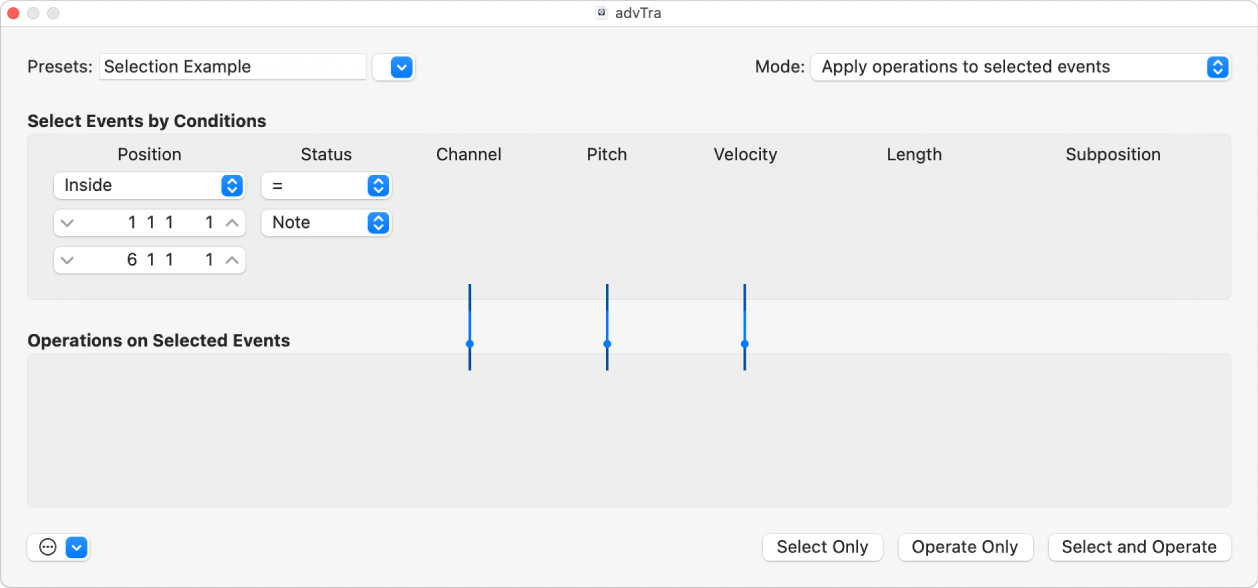Click the Select Only button
Image resolution: width=1258 pixels, height=588 pixels.
[822, 547]
